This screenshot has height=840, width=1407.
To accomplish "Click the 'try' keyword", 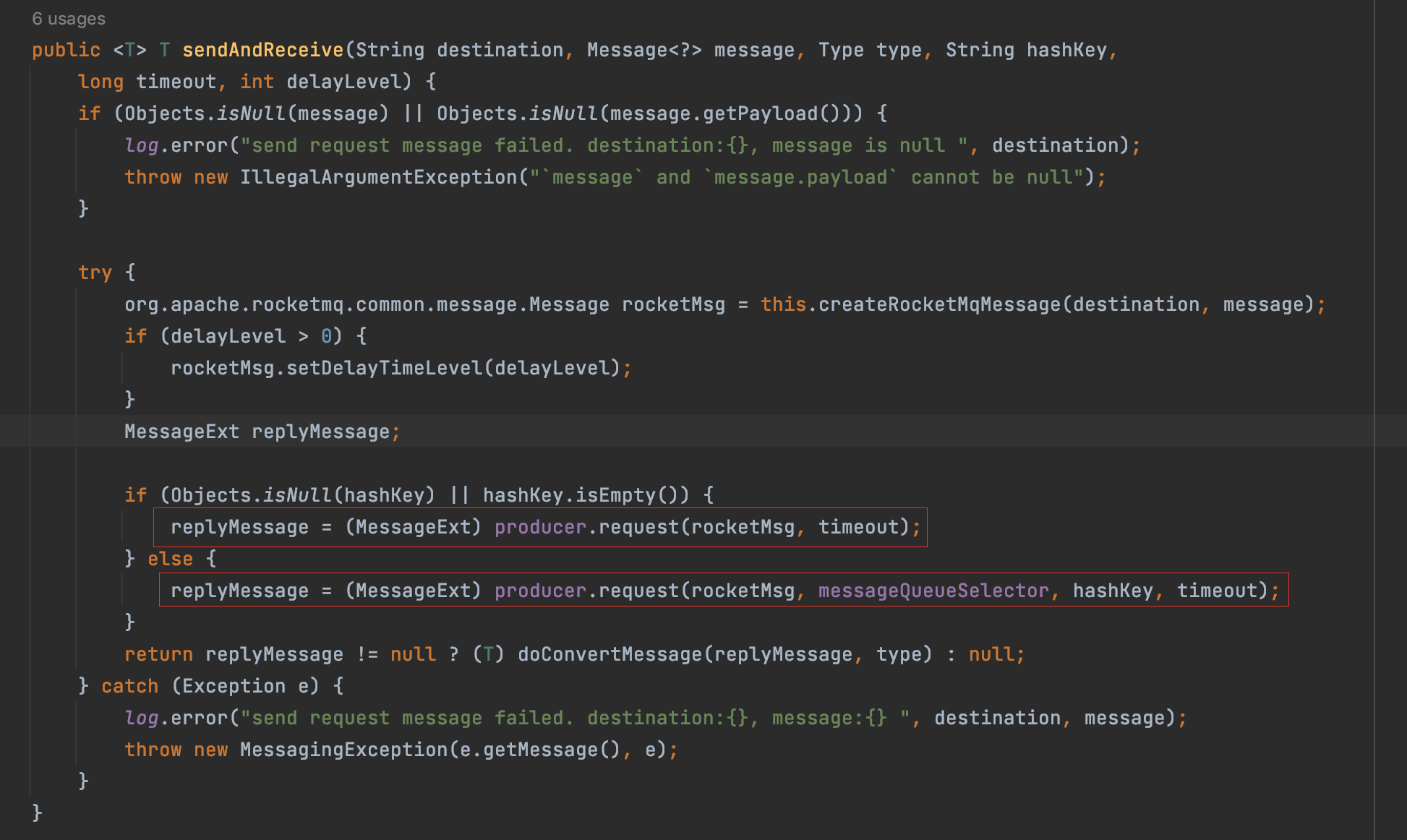I will click(95, 273).
